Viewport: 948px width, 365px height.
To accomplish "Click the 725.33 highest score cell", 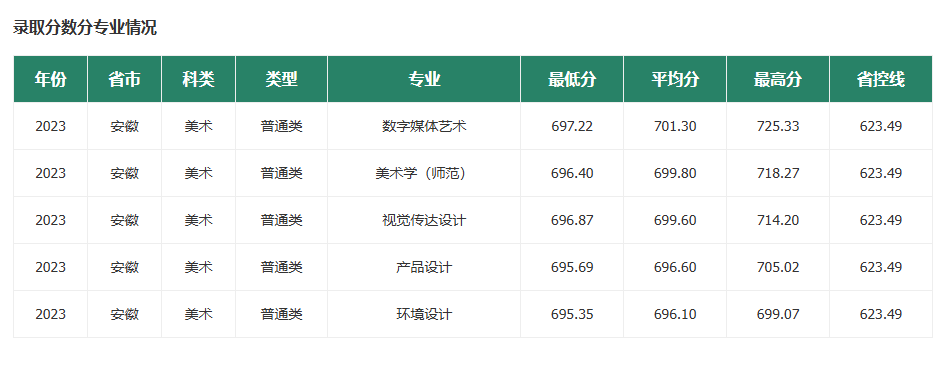I will click(x=778, y=126).
